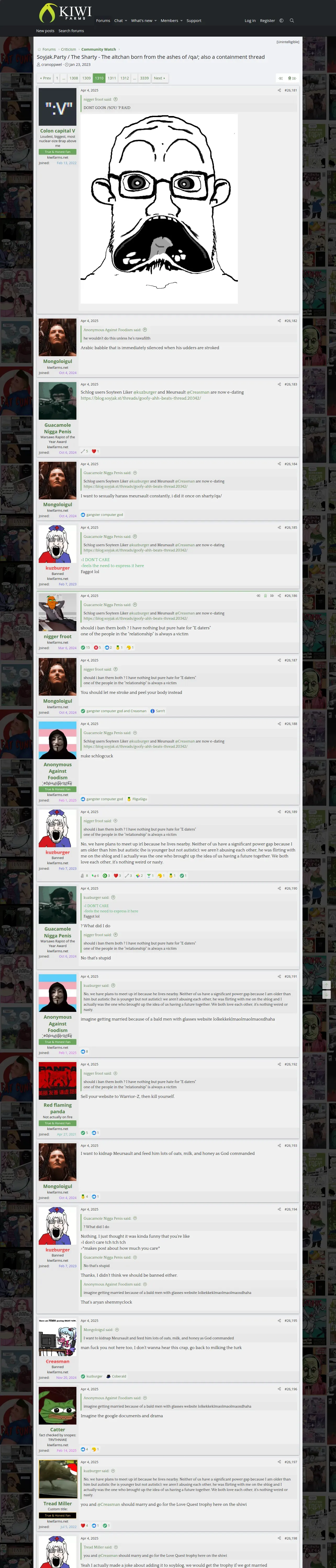
Task: Share post #26,184 via share icon
Action: [279, 464]
